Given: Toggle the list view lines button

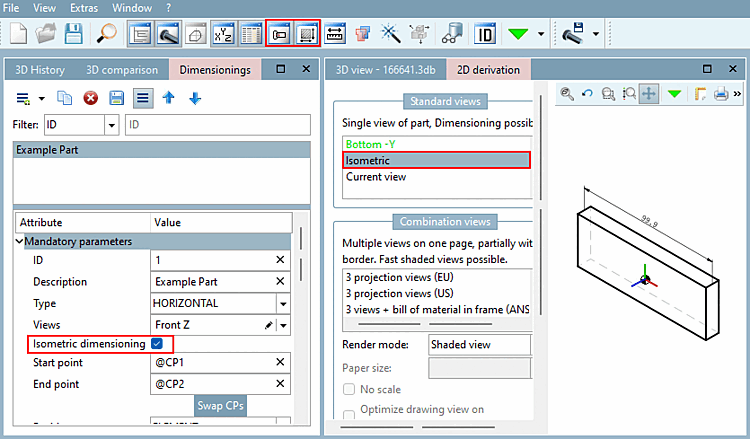Looking at the screenshot, I should coord(143,98).
